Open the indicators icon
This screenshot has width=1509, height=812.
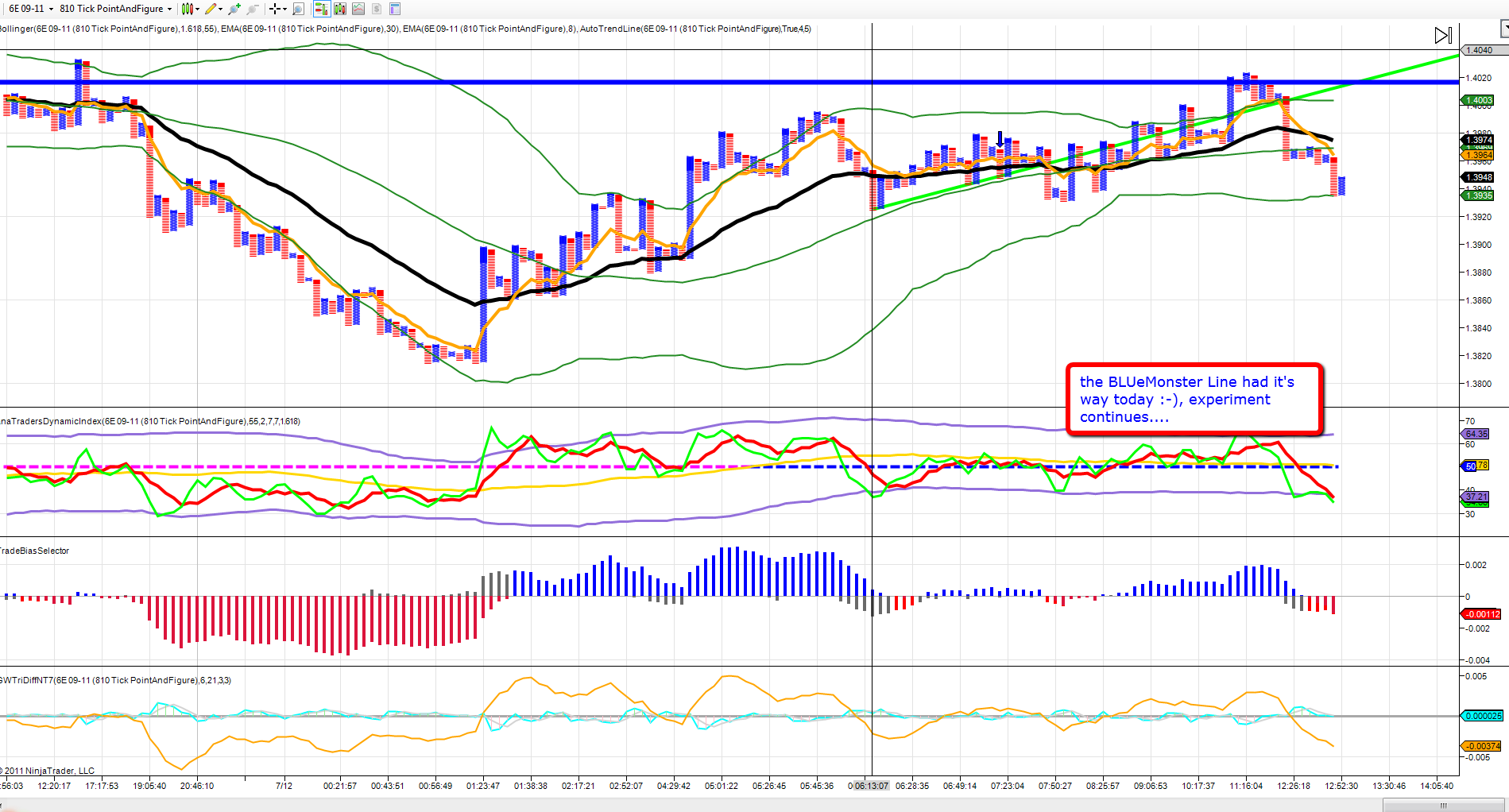(x=358, y=9)
